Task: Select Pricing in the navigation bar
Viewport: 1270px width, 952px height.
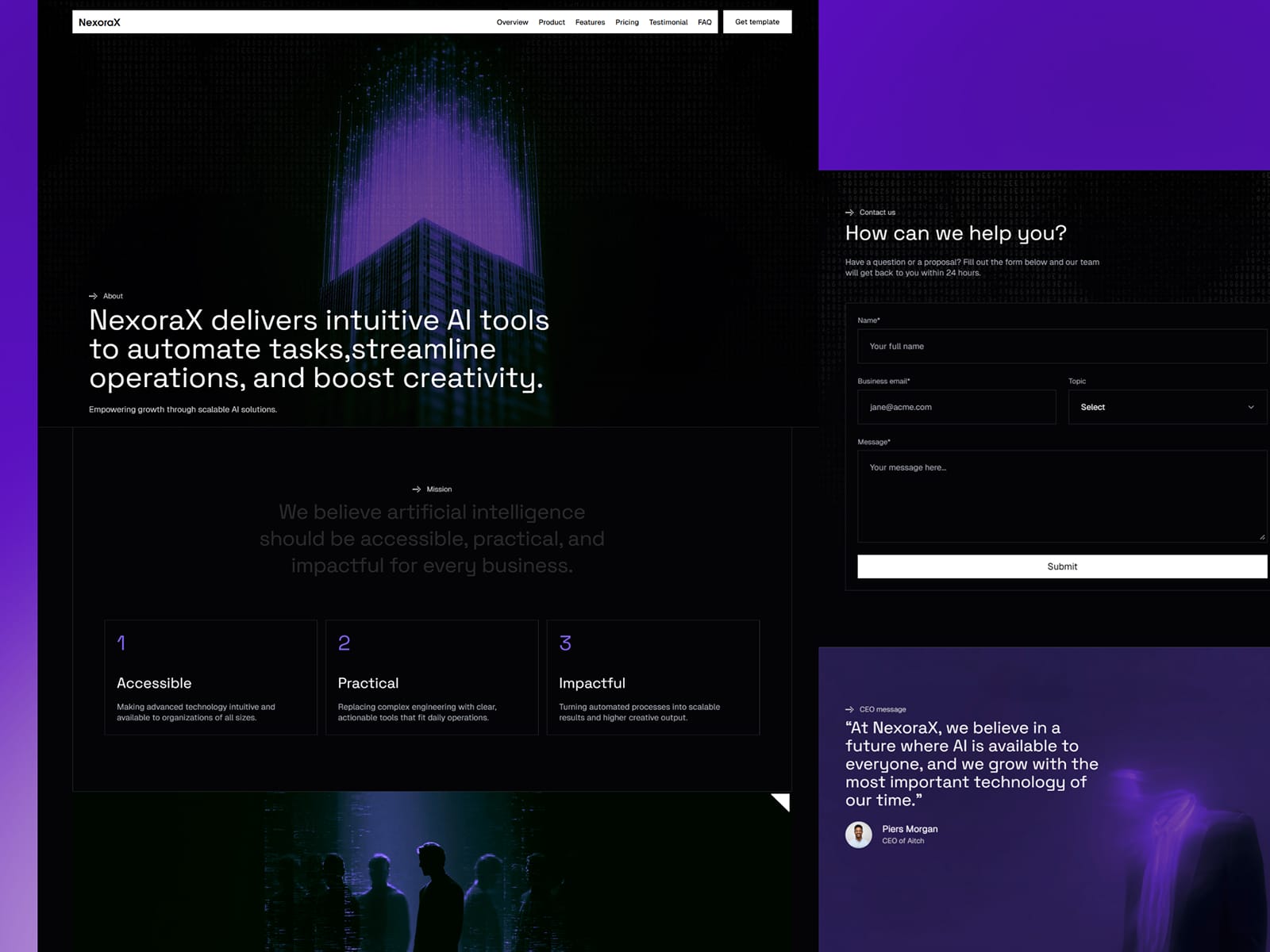Action: click(626, 22)
